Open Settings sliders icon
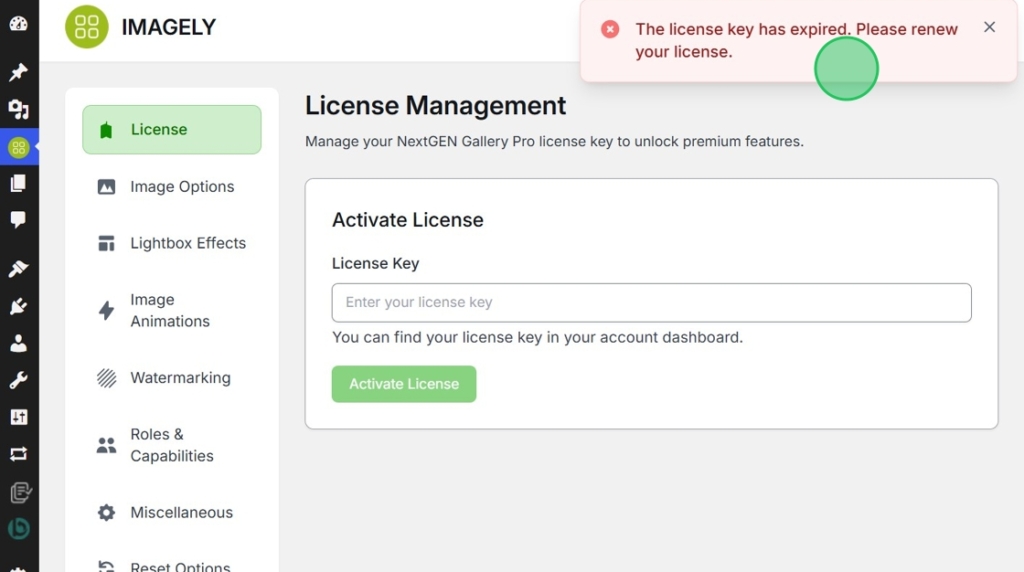This screenshot has height=572, width=1024. tap(18, 417)
